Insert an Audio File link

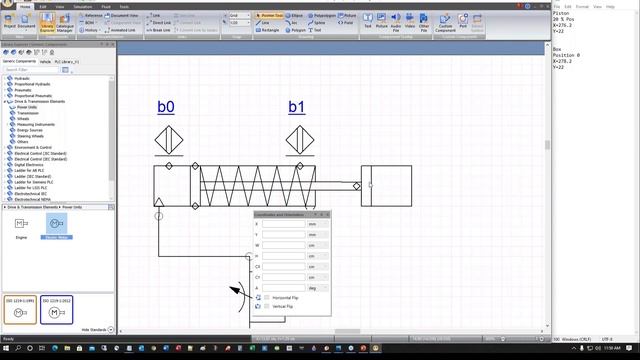(x=396, y=22)
